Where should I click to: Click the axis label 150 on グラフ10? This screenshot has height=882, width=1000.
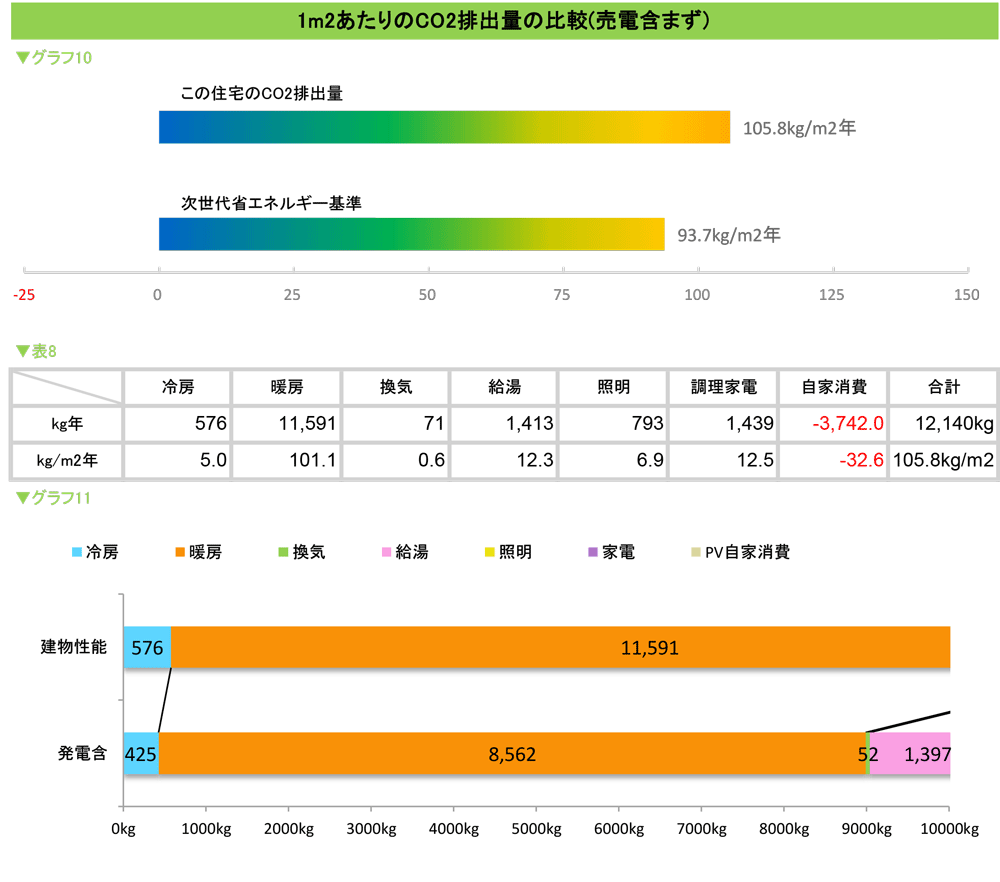[x=967, y=295]
